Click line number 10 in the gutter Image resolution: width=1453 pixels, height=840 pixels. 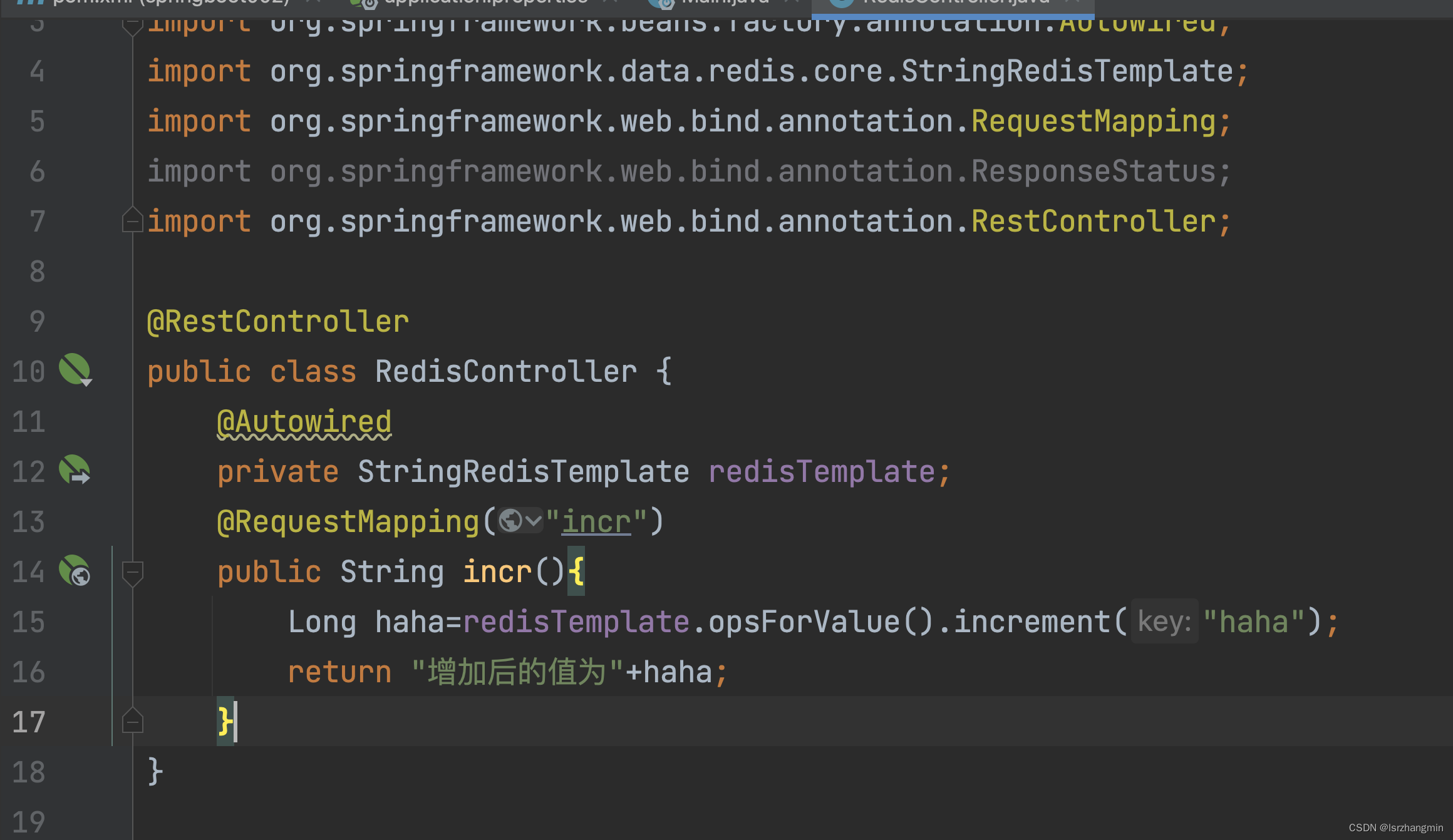[29, 371]
